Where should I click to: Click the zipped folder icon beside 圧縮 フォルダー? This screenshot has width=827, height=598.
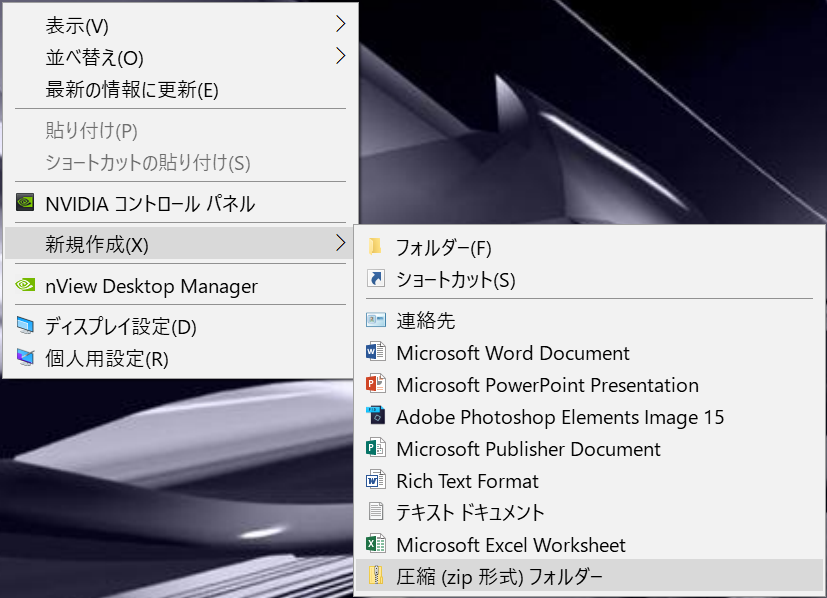coord(376,575)
